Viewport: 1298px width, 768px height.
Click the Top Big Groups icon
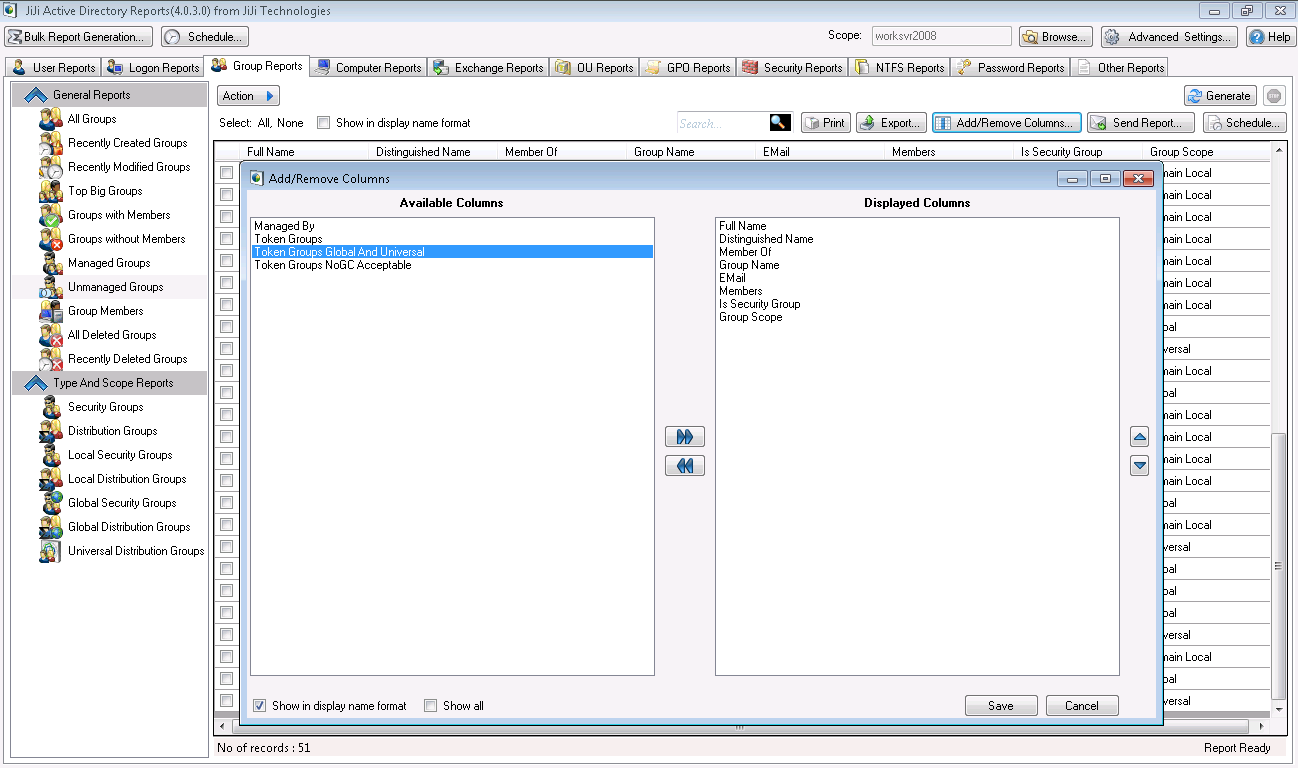pyautogui.click(x=51, y=191)
